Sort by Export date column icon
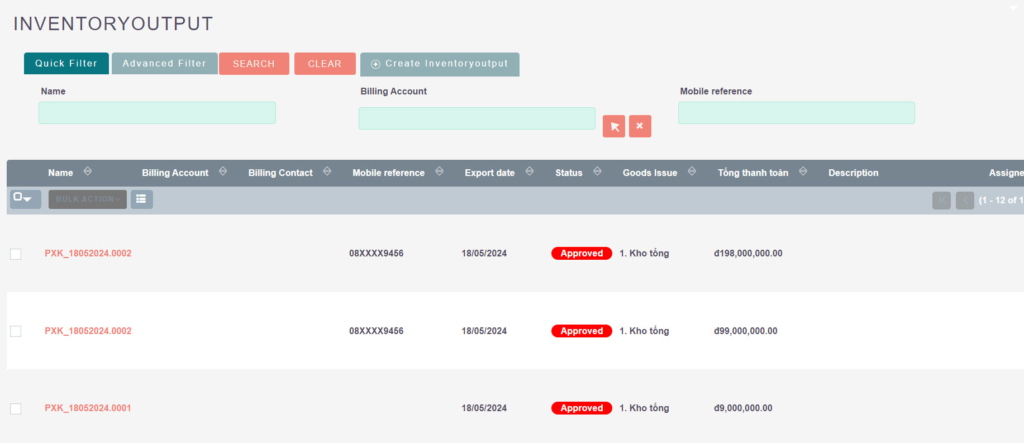1024x443 pixels. (529, 172)
